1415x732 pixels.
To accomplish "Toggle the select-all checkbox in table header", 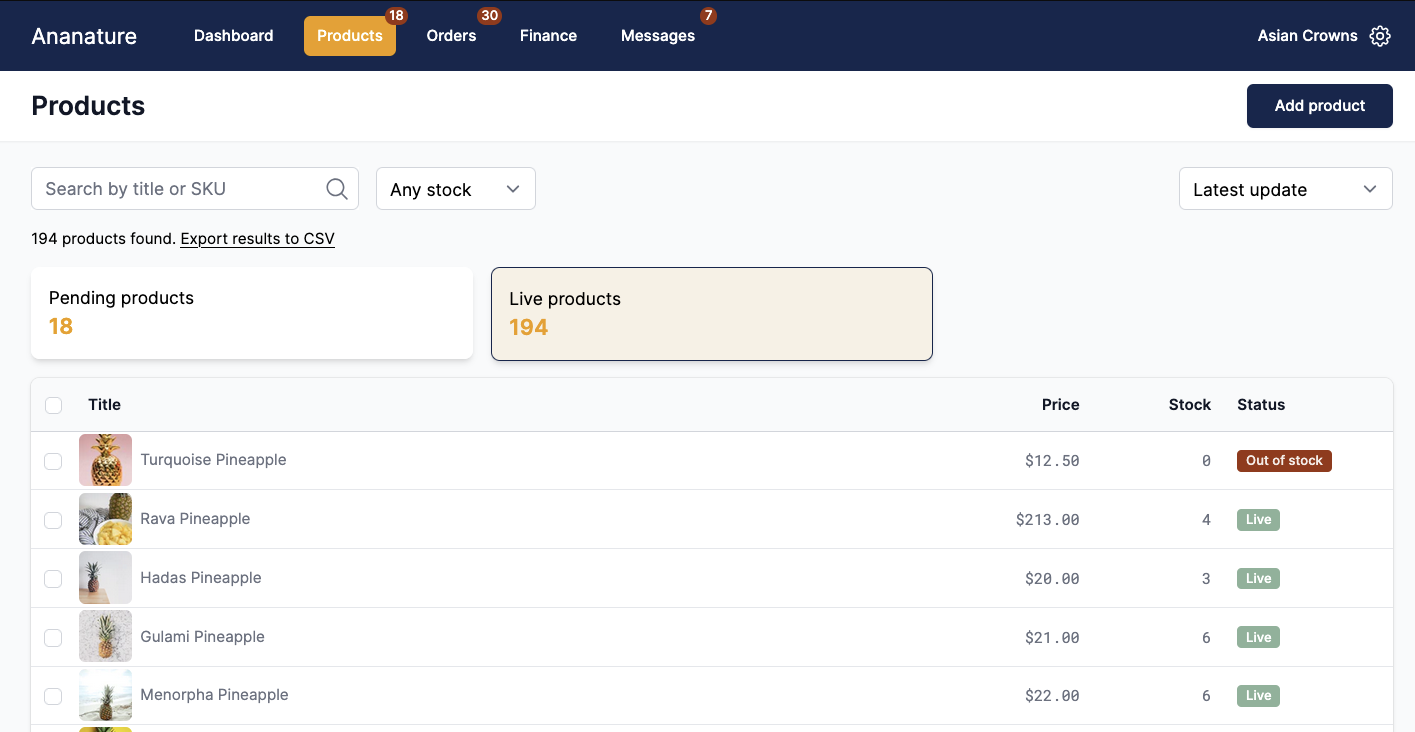I will click(54, 405).
